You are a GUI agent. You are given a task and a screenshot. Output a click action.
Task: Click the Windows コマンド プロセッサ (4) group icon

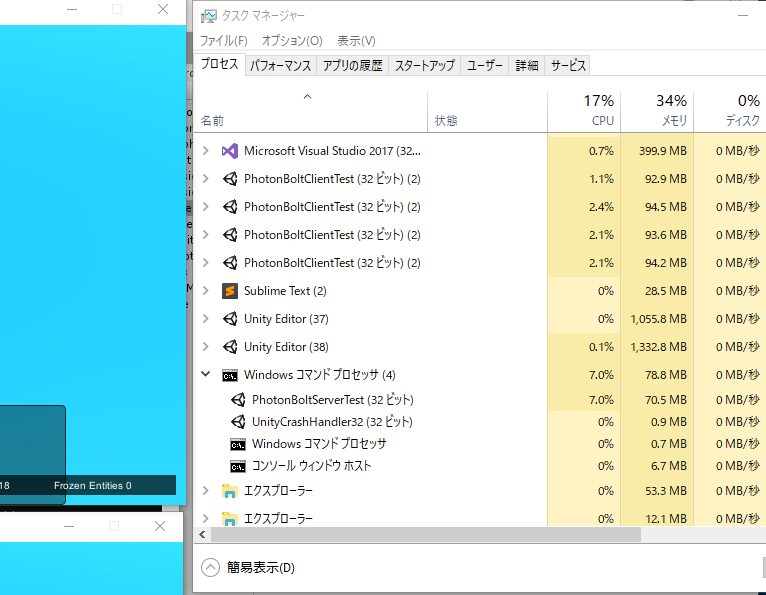click(230, 375)
